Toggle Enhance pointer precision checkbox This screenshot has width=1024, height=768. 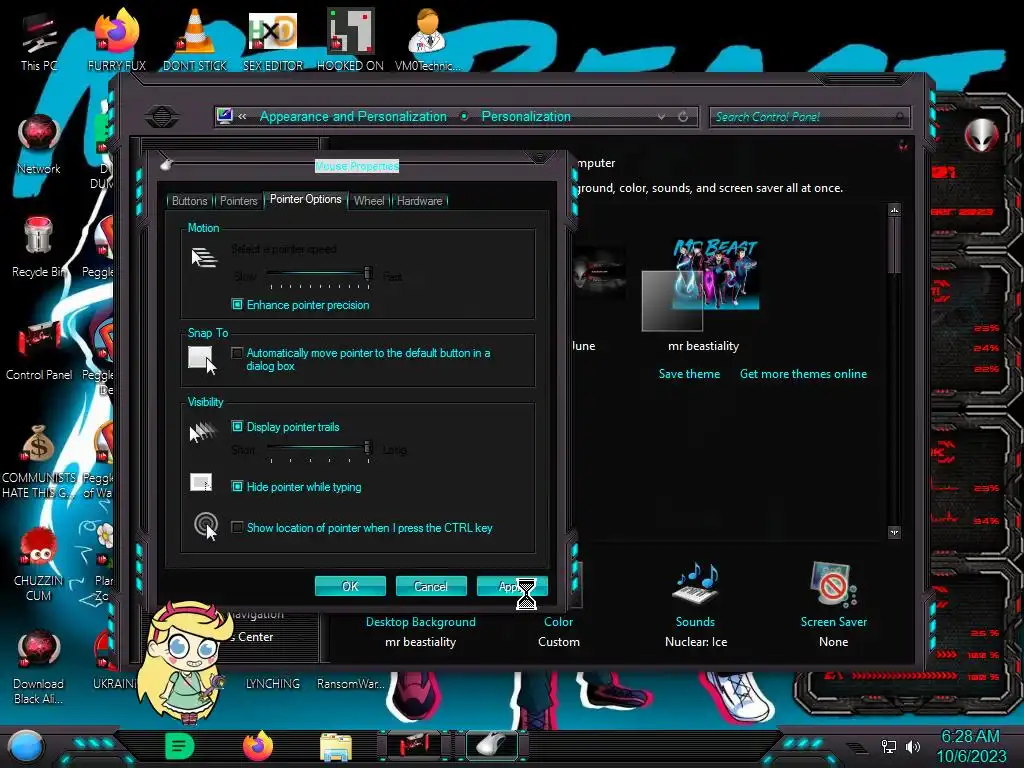[x=237, y=304]
